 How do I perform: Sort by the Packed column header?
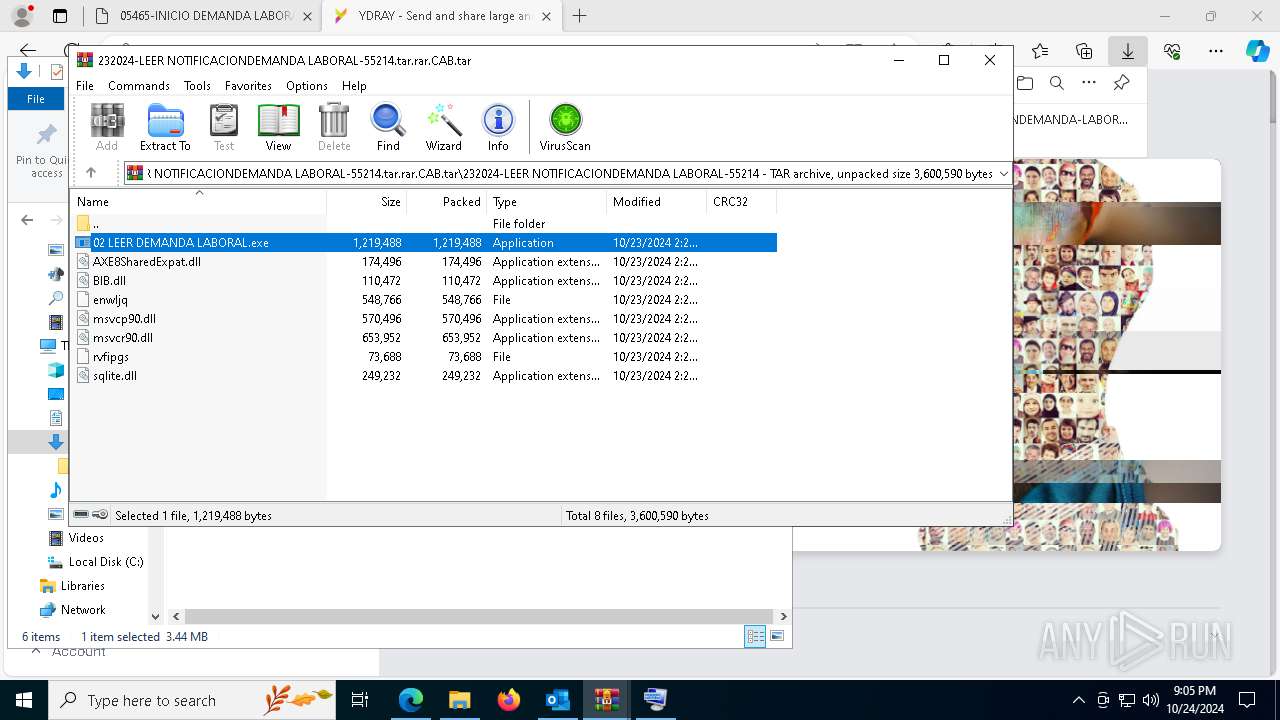coord(446,201)
